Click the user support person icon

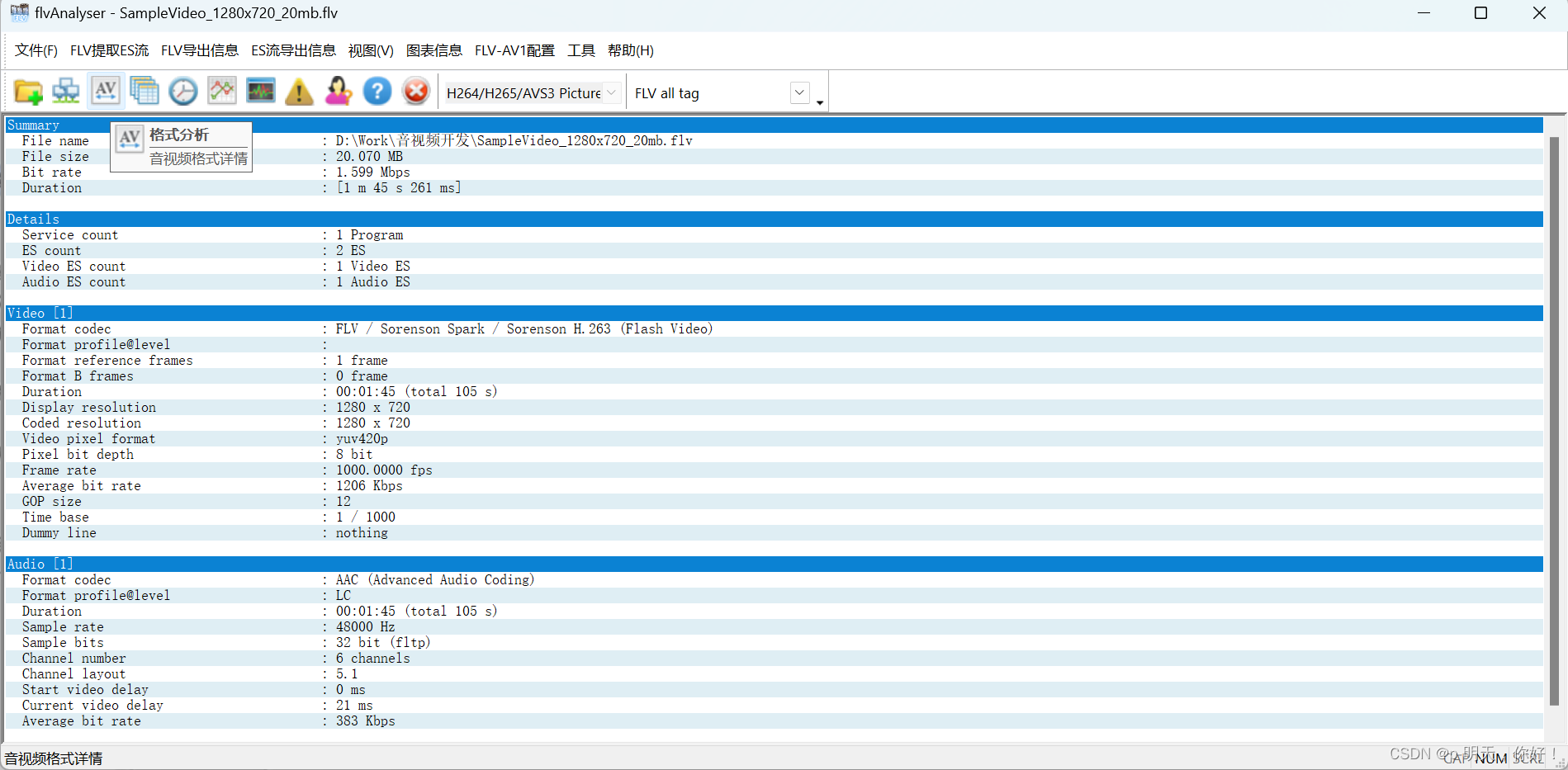tap(339, 92)
